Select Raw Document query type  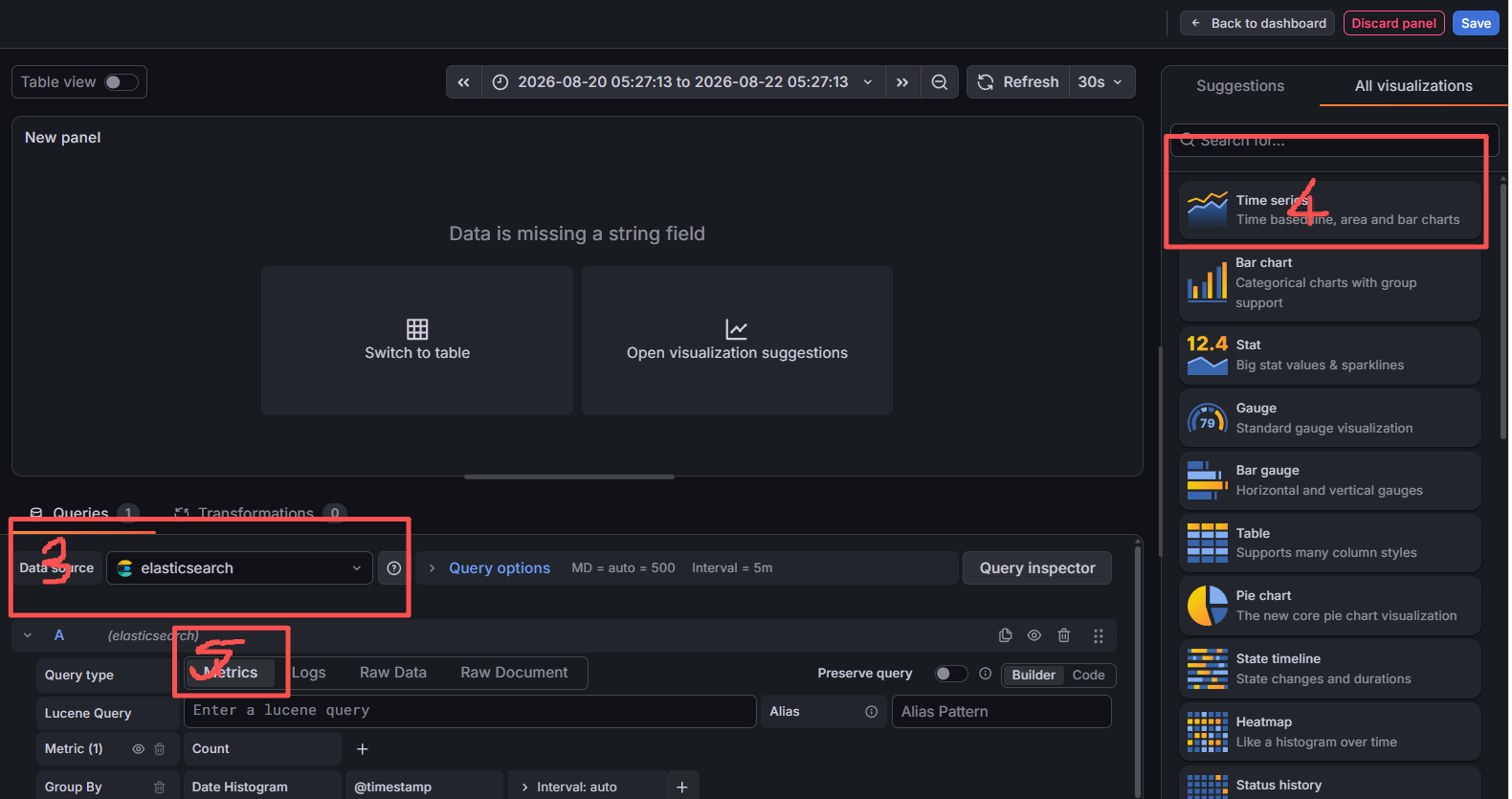click(x=514, y=673)
